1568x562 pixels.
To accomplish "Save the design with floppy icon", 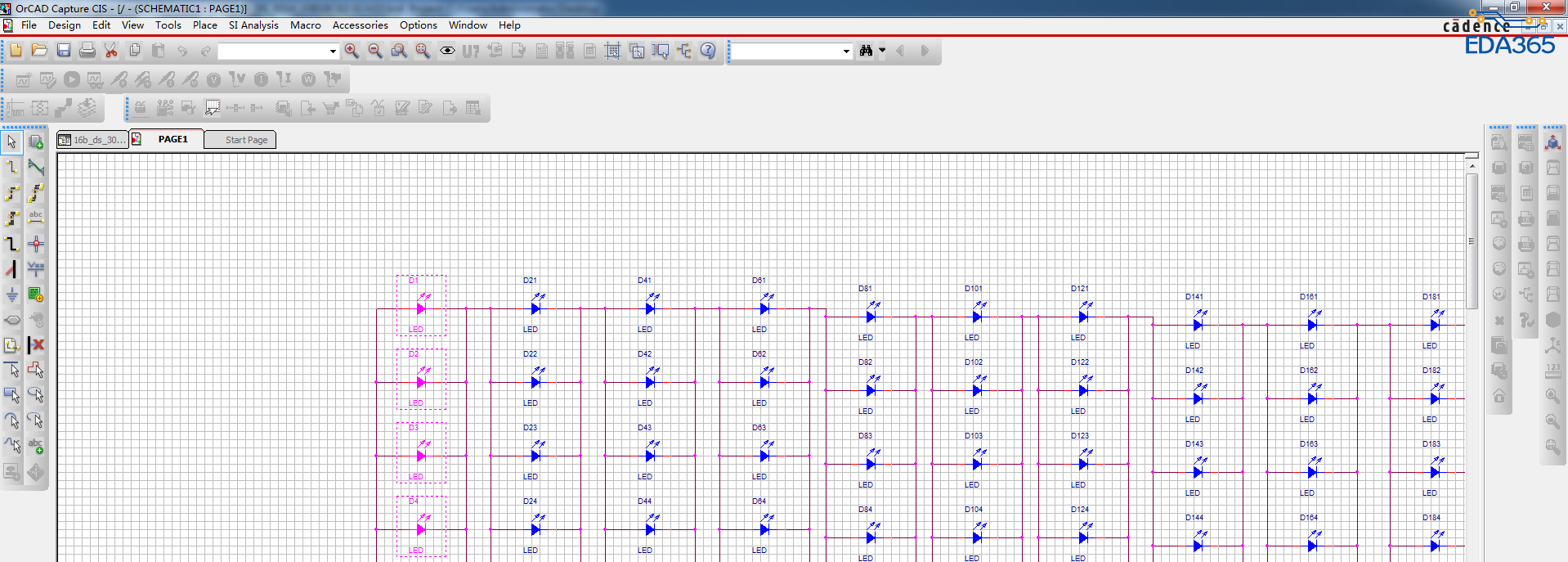I will [63, 51].
